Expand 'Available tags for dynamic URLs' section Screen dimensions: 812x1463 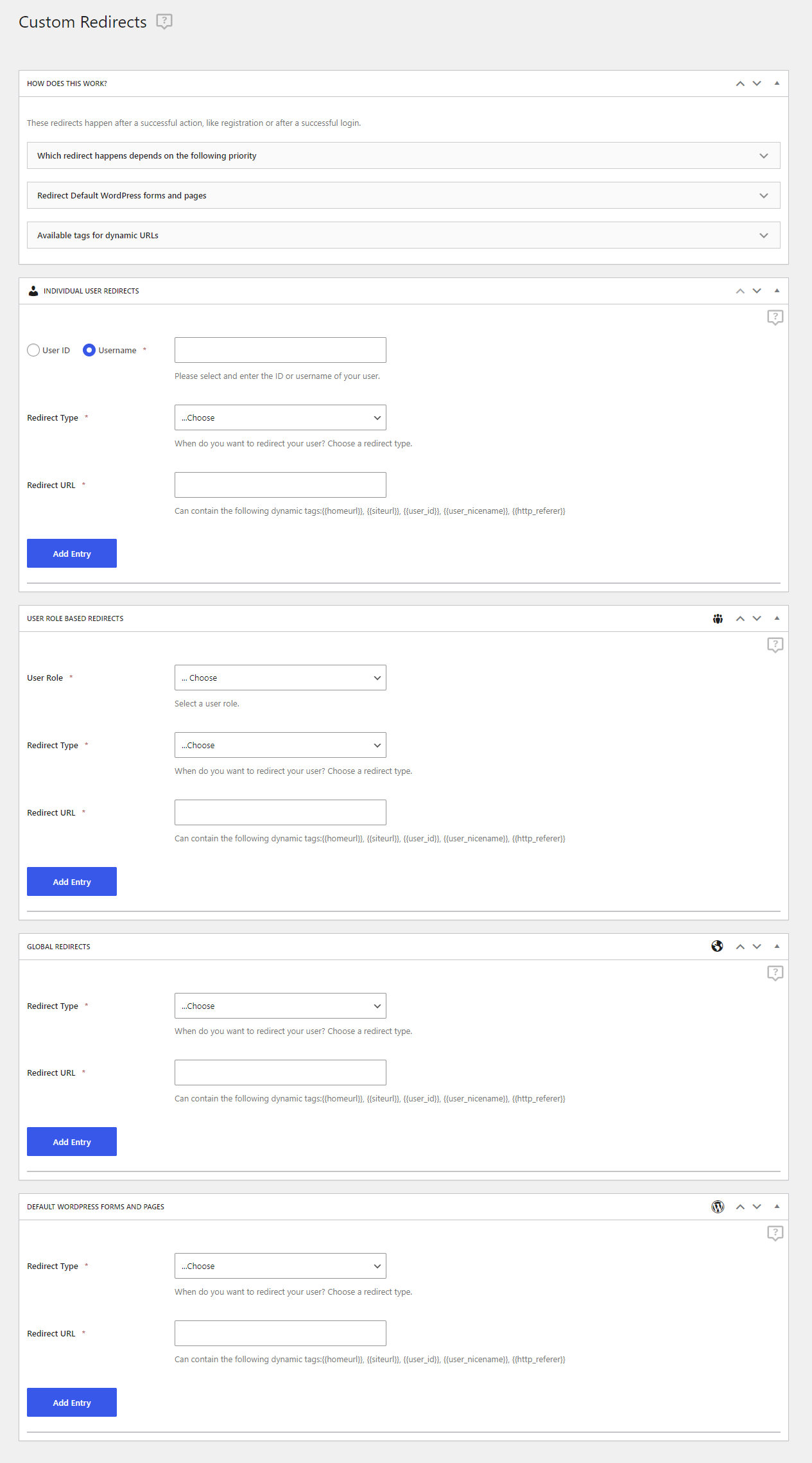pos(404,235)
